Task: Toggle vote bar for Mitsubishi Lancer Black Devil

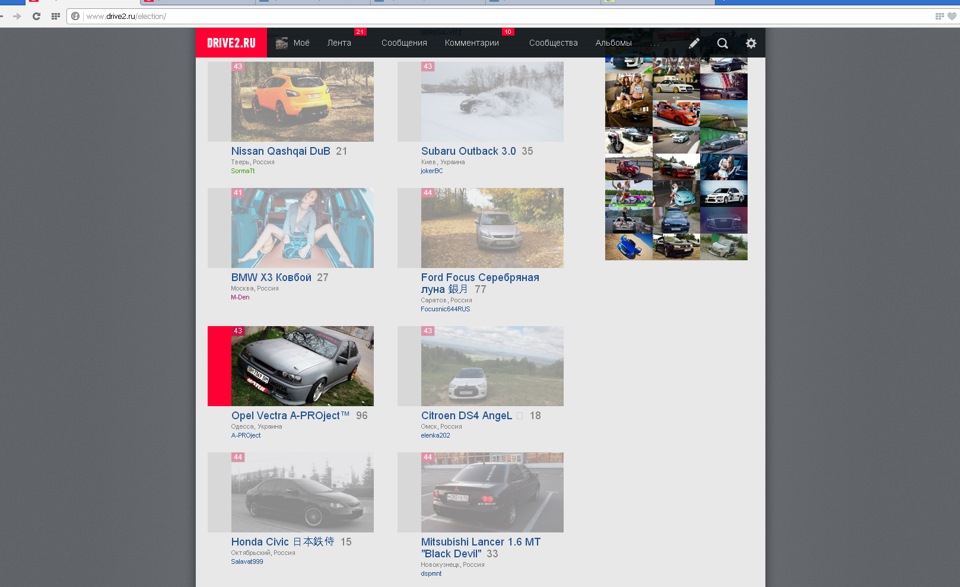Action: [409, 492]
